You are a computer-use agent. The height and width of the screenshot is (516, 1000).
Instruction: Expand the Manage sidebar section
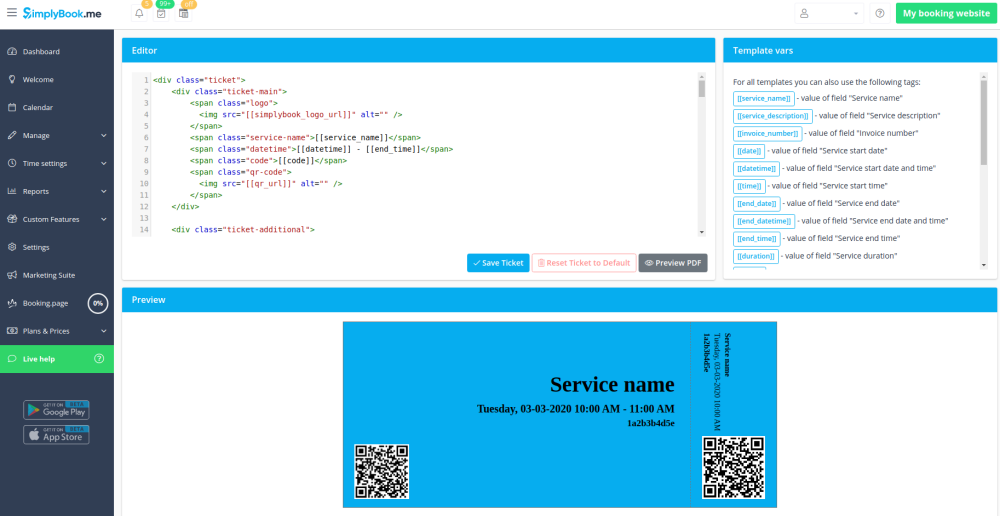click(56, 135)
